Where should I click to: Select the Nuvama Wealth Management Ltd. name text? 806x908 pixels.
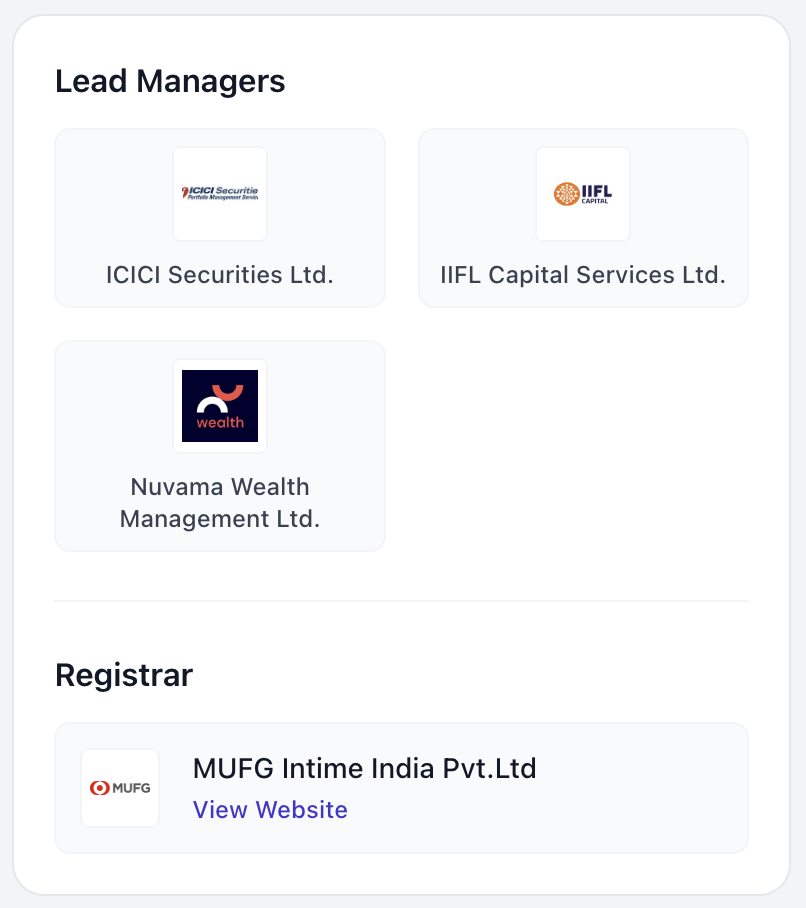click(x=220, y=503)
